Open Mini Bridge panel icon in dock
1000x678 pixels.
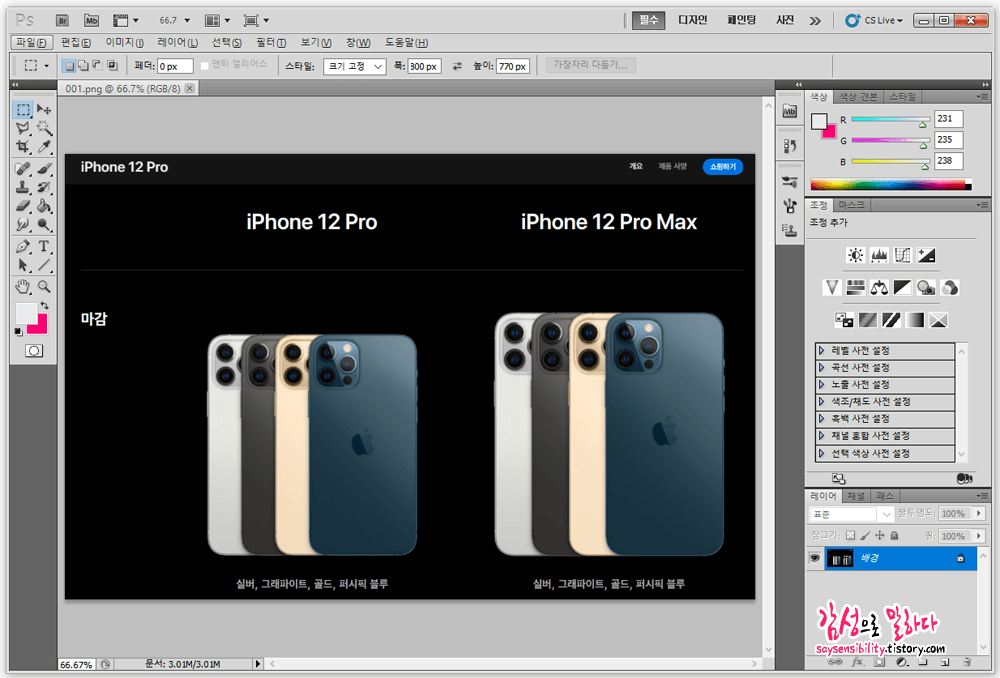coord(790,111)
